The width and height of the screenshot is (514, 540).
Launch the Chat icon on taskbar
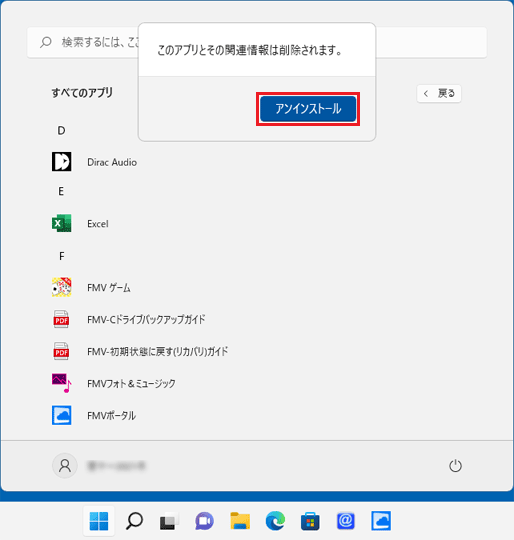pos(204,521)
